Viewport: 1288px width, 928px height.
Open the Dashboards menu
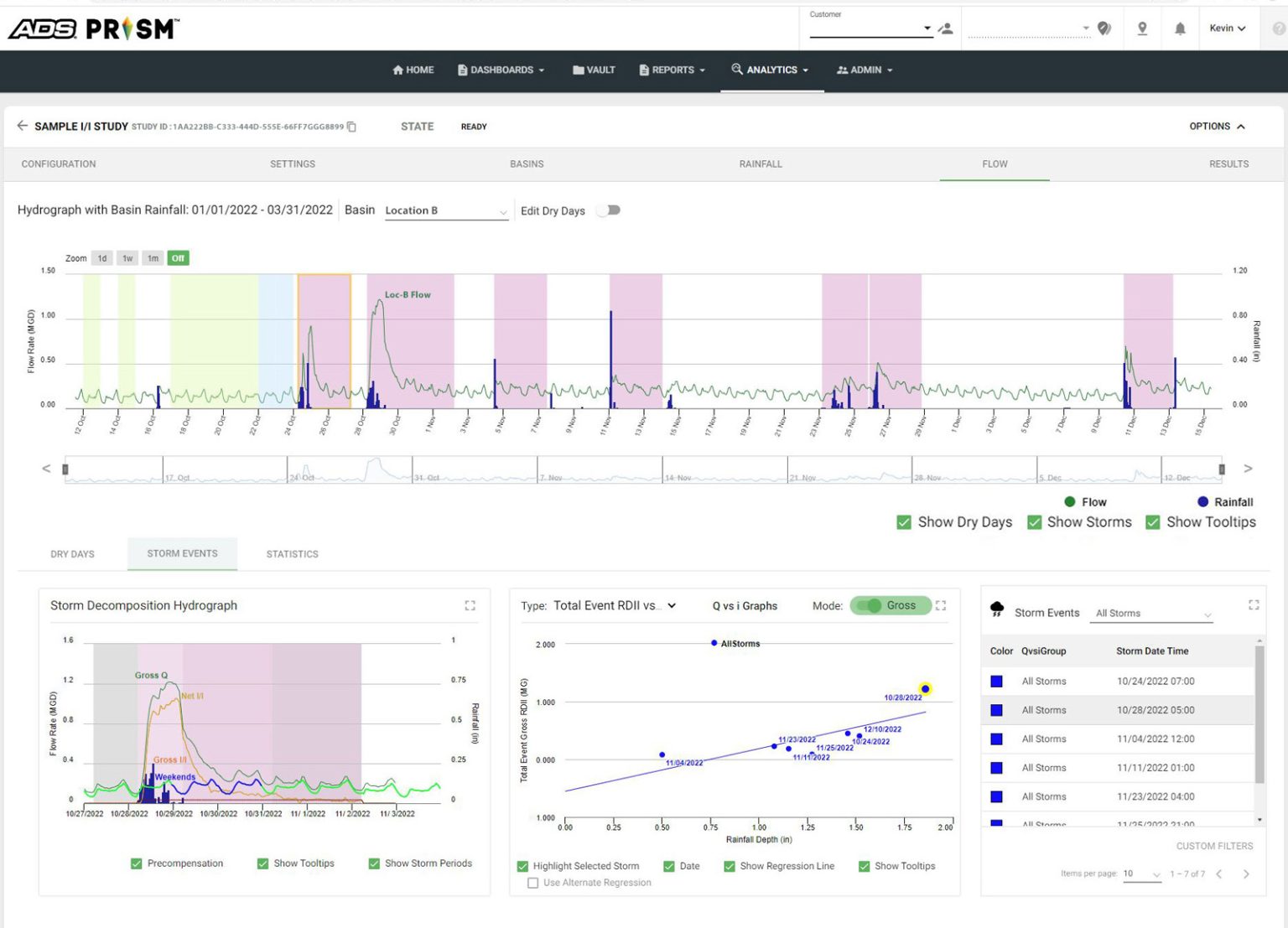[x=501, y=70]
